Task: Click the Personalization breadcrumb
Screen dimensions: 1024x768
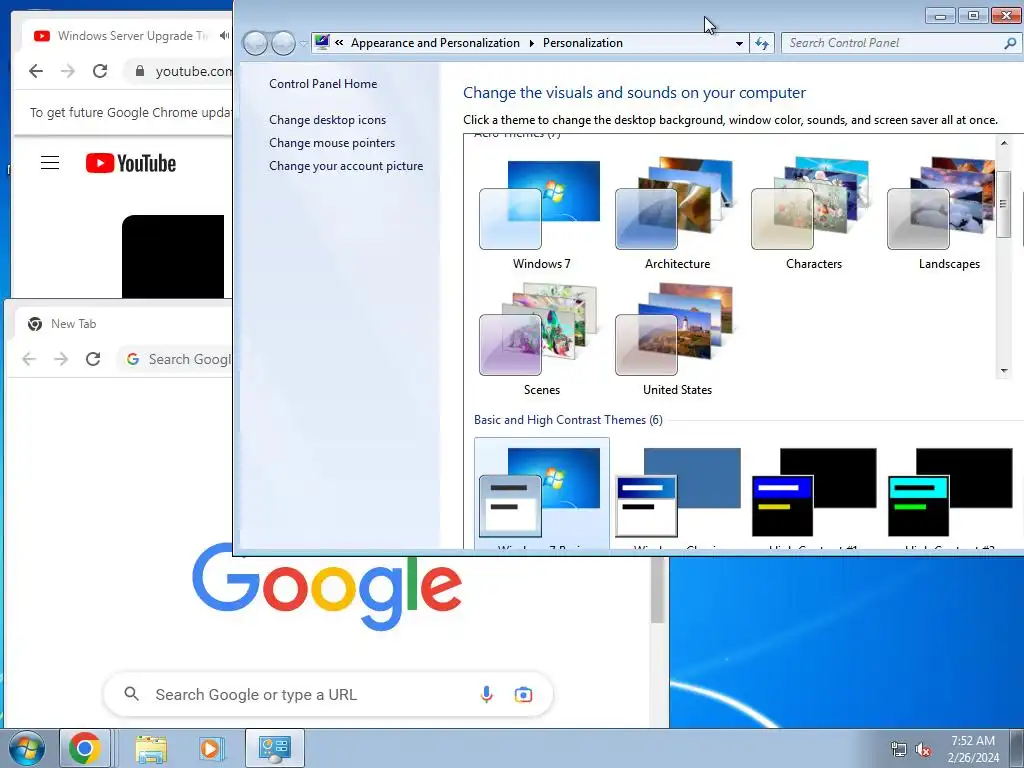Action: [x=583, y=43]
